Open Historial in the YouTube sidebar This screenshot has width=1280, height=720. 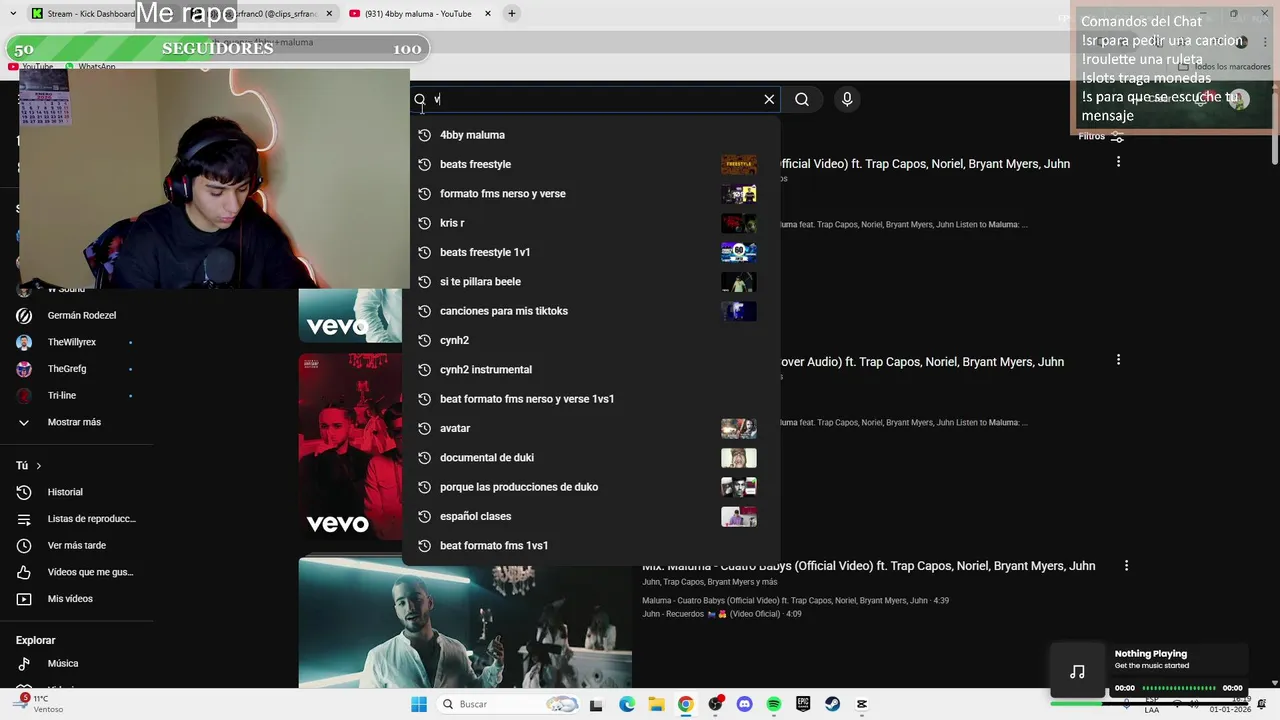click(x=76, y=492)
